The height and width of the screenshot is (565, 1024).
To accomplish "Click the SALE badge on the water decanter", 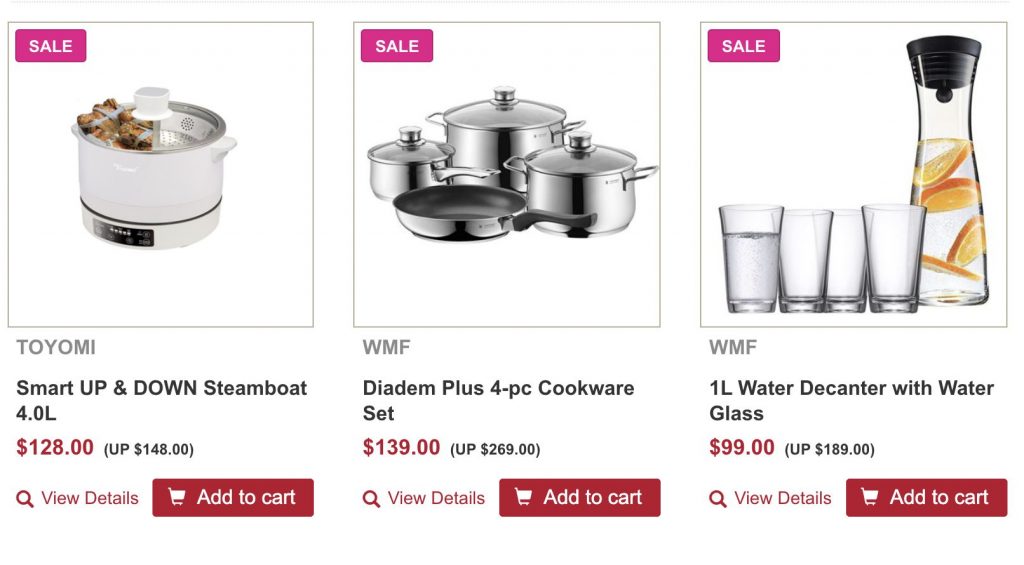I will [743, 46].
